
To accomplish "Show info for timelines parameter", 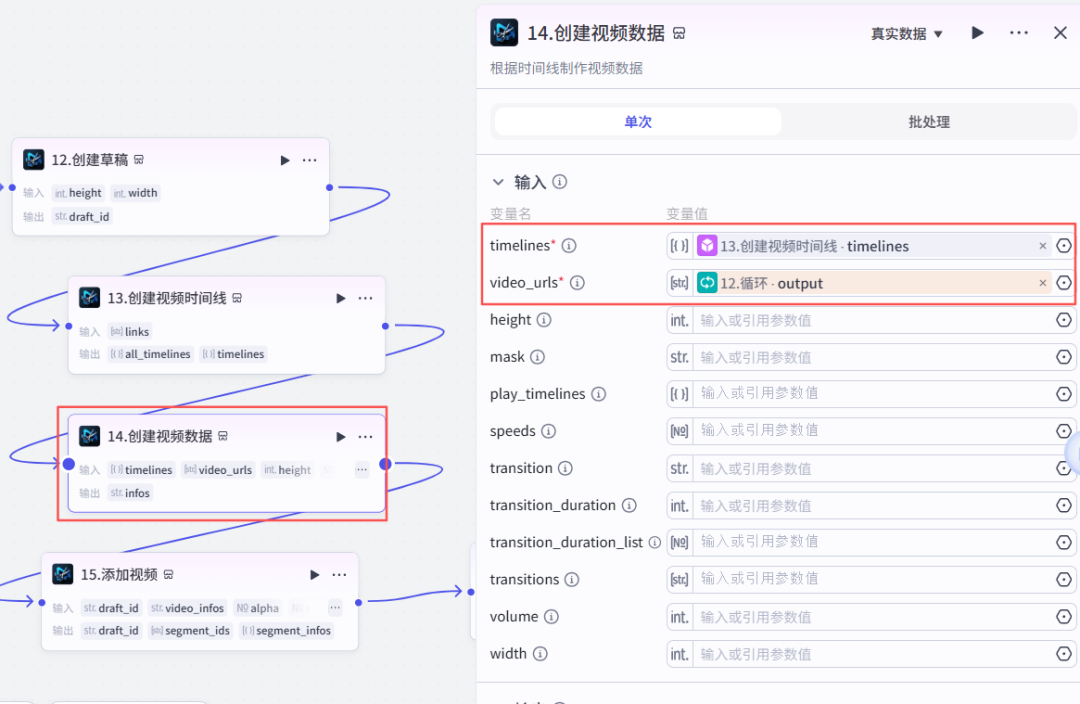I will coord(569,246).
